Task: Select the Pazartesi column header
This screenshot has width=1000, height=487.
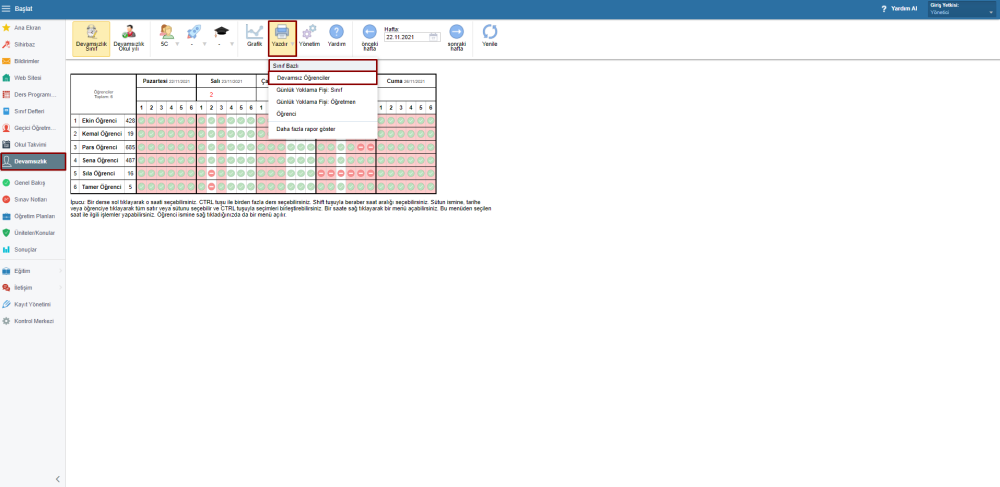Action: (x=166, y=82)
